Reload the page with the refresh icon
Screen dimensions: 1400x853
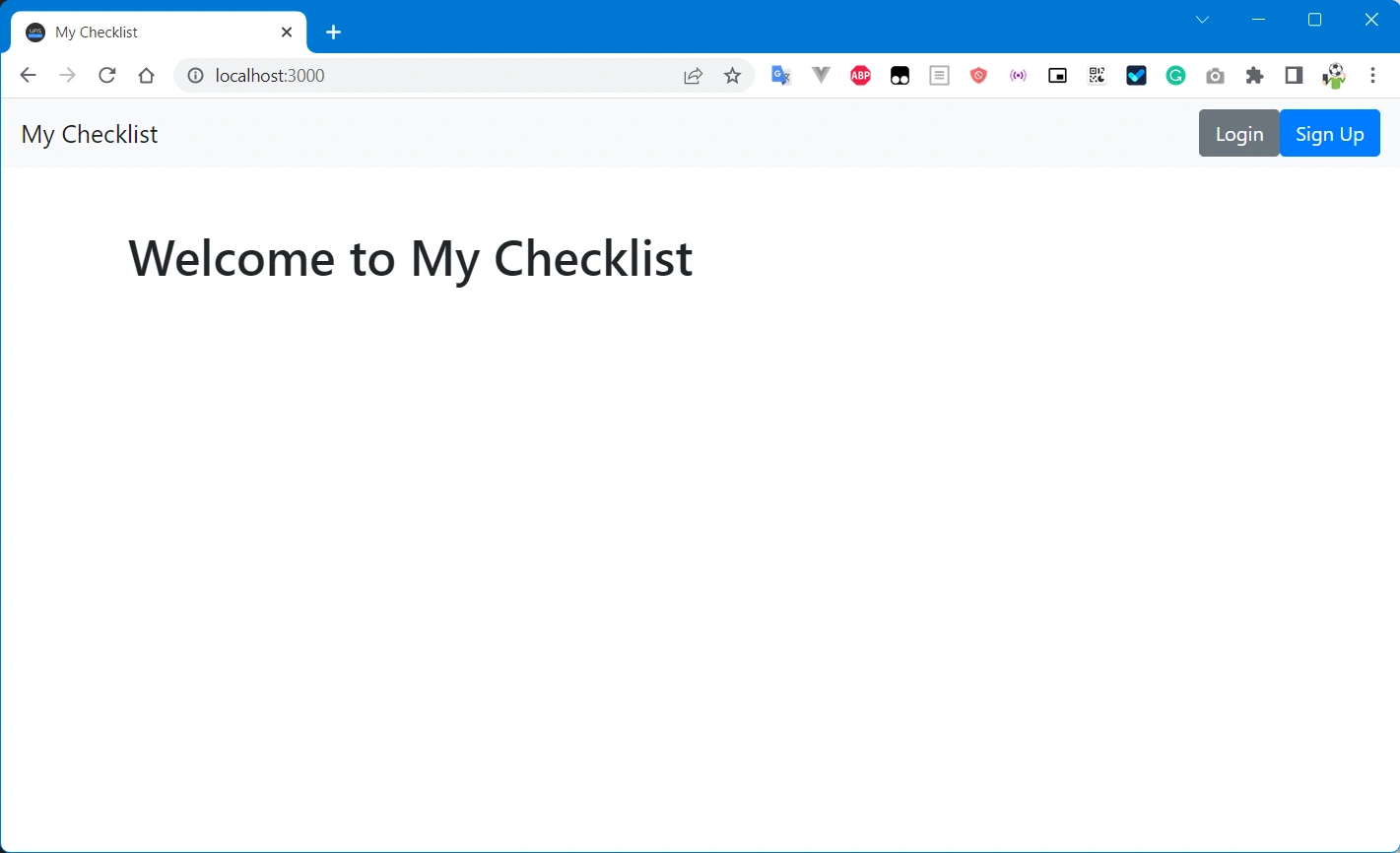107,76
